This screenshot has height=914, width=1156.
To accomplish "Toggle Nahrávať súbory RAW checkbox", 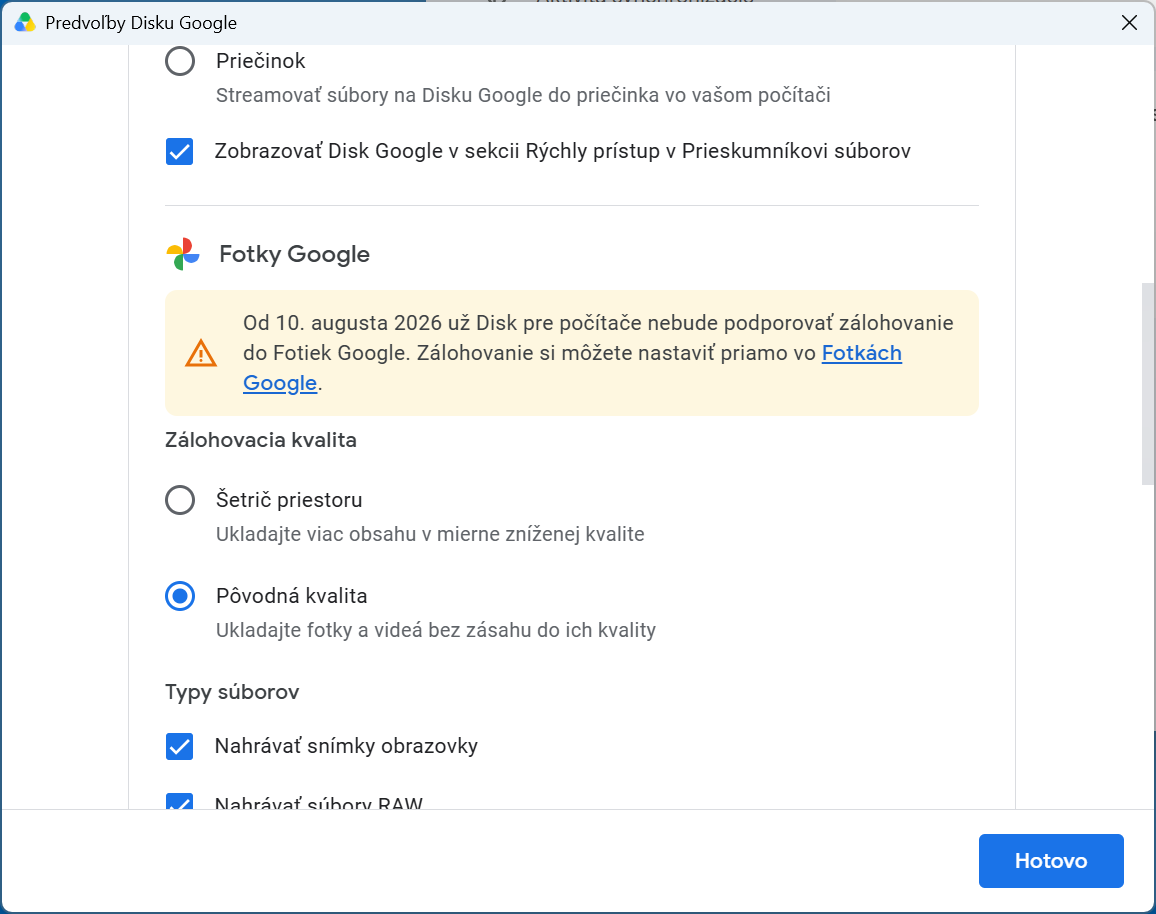I will pos(179,802).
